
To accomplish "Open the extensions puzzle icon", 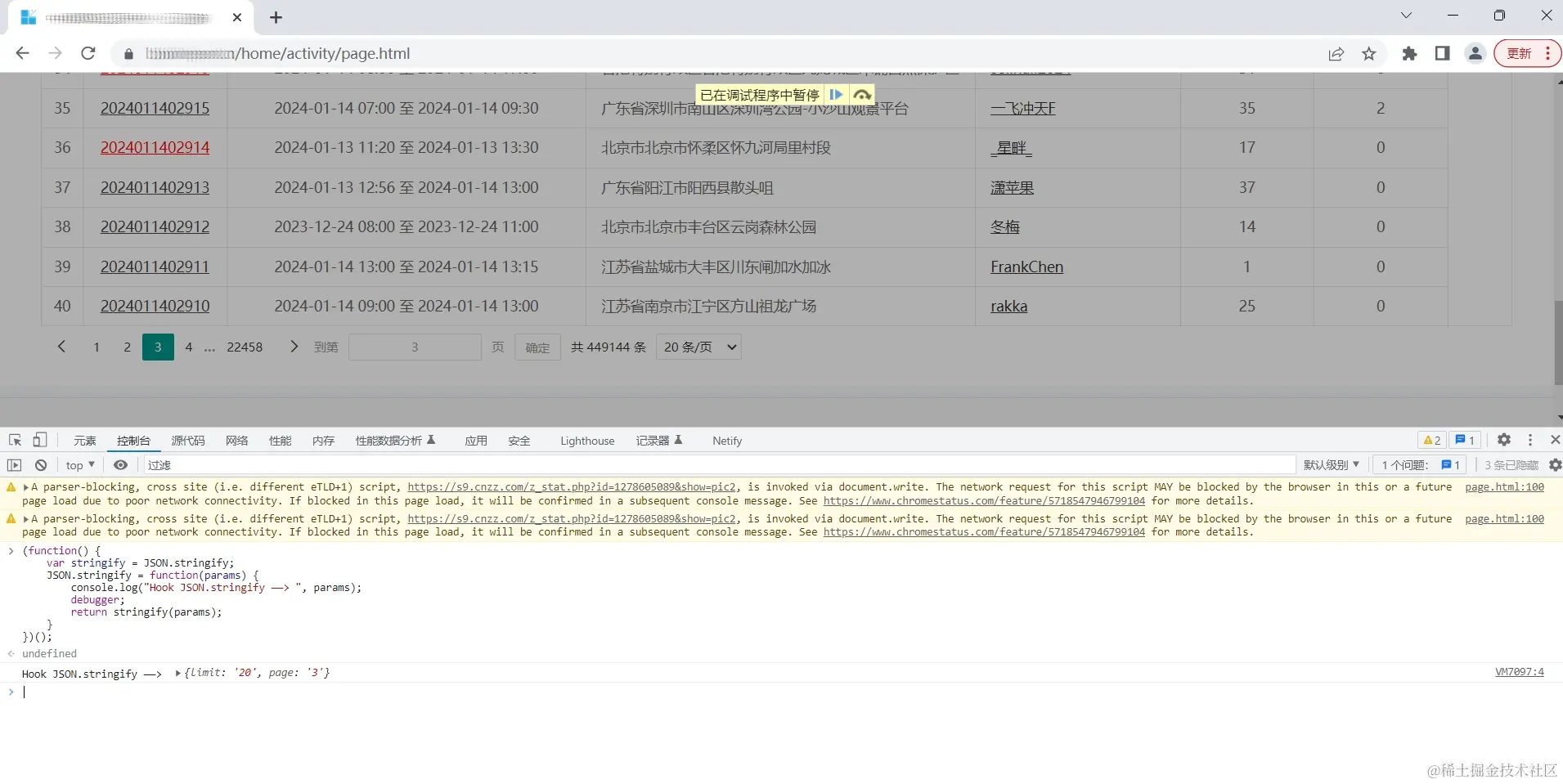I will (1409, 54).
